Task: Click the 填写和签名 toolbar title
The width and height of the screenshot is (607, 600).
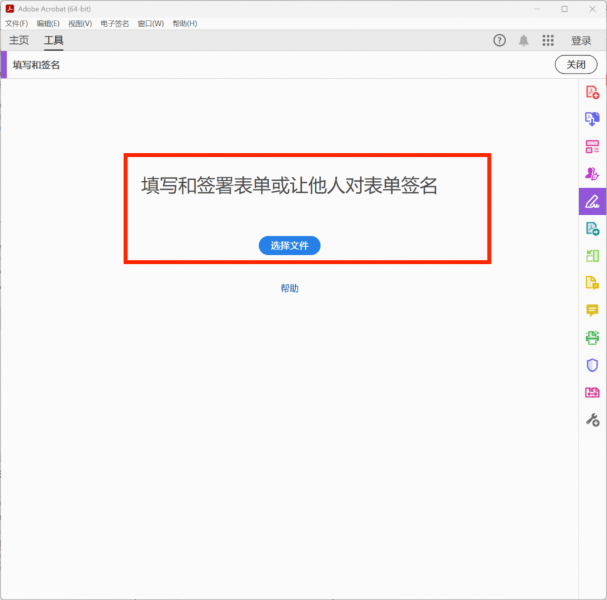Action: [36, 65]
